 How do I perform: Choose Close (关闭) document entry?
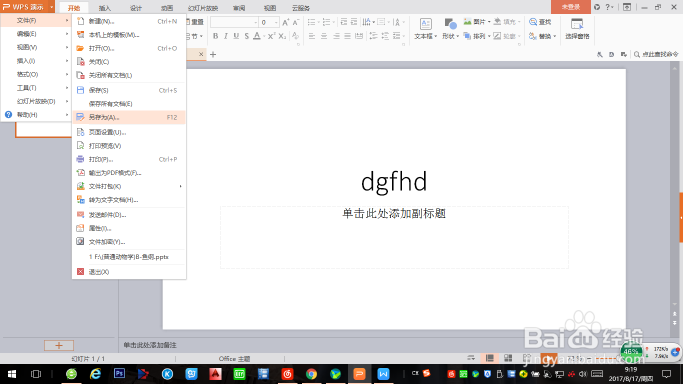[129, 61]
